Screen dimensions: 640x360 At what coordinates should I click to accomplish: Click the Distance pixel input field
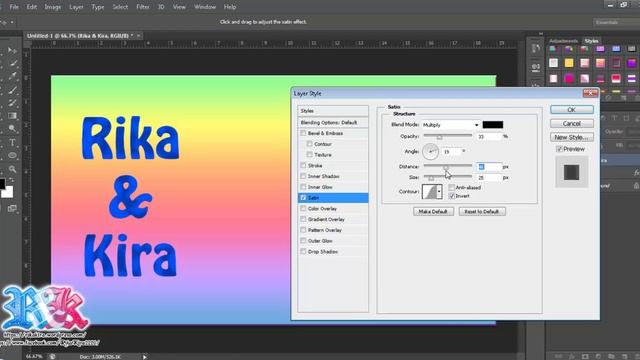(489, 167)
